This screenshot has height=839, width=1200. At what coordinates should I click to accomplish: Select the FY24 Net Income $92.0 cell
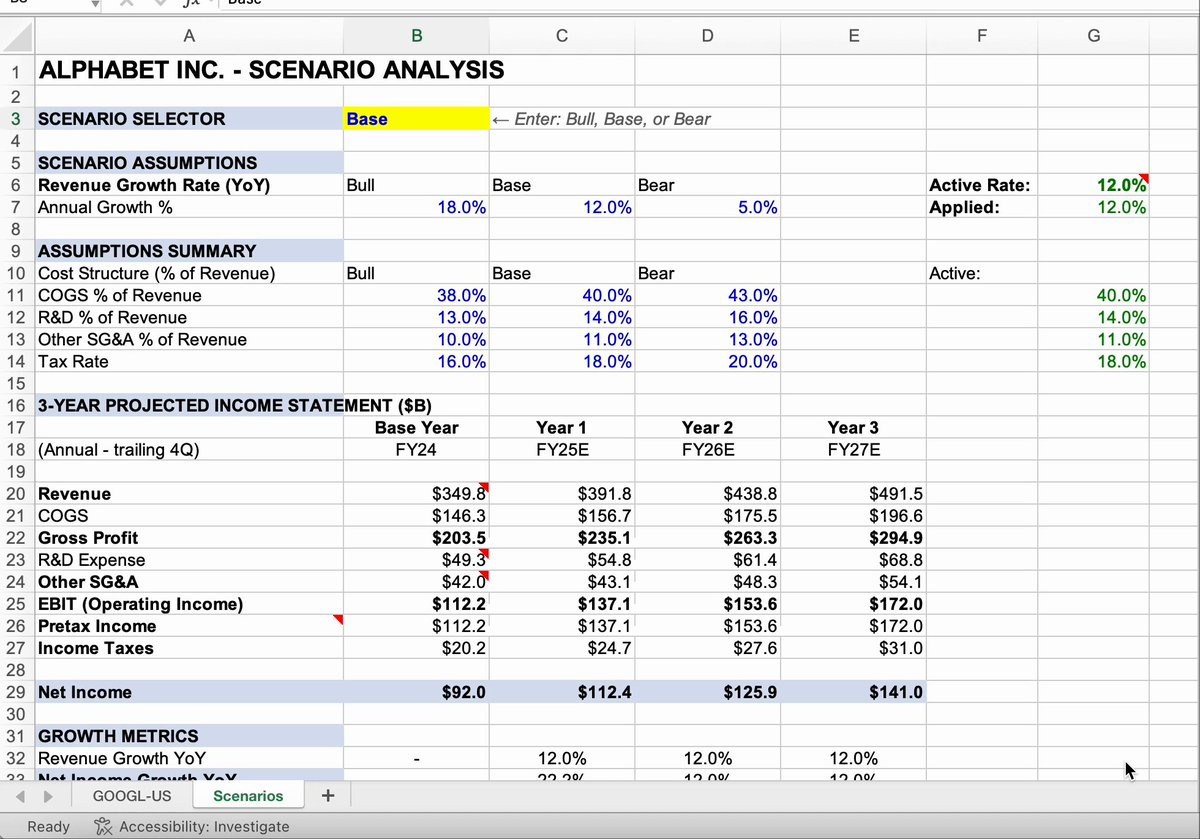click(416, 692)
